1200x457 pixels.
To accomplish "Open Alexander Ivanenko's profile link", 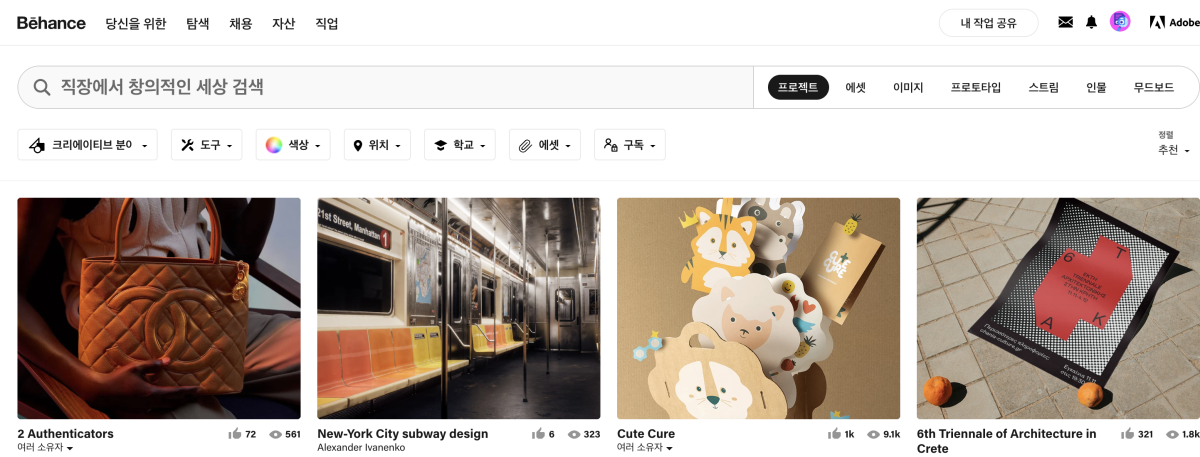I will pyautogui.click(x=361, y=448).
